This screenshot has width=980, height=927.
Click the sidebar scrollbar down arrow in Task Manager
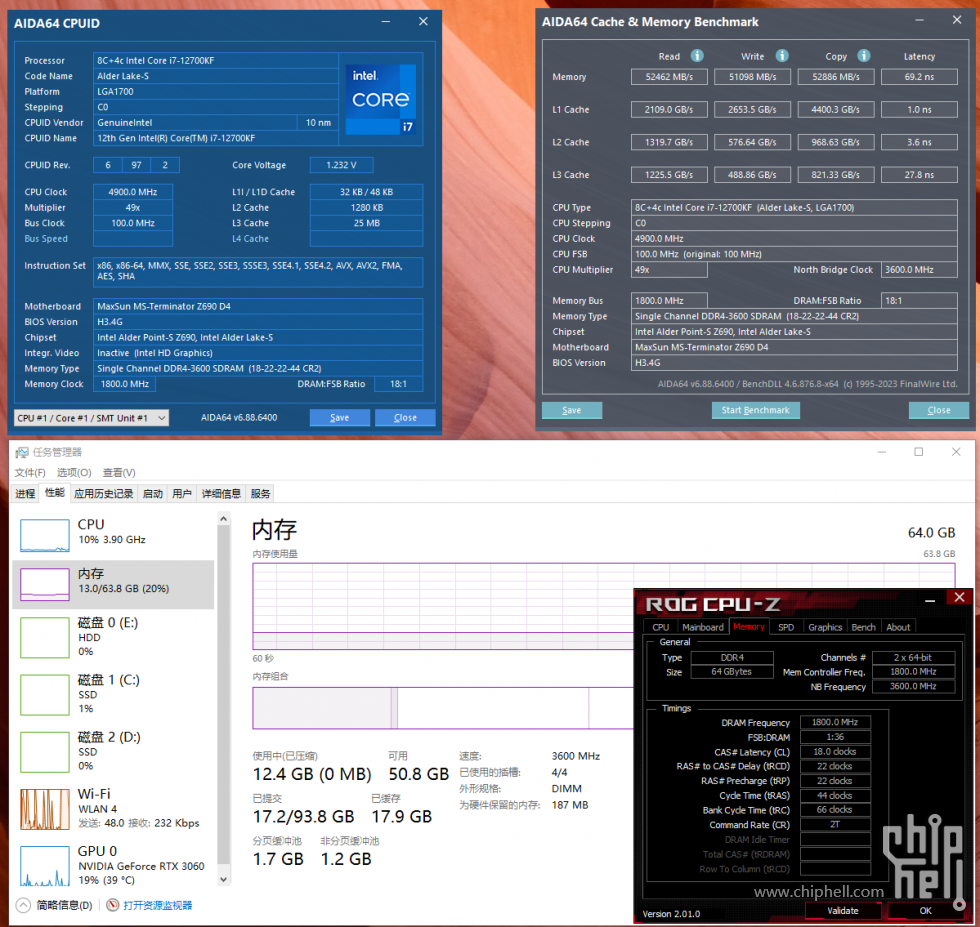pyautogui.click(x=224, y=879)
